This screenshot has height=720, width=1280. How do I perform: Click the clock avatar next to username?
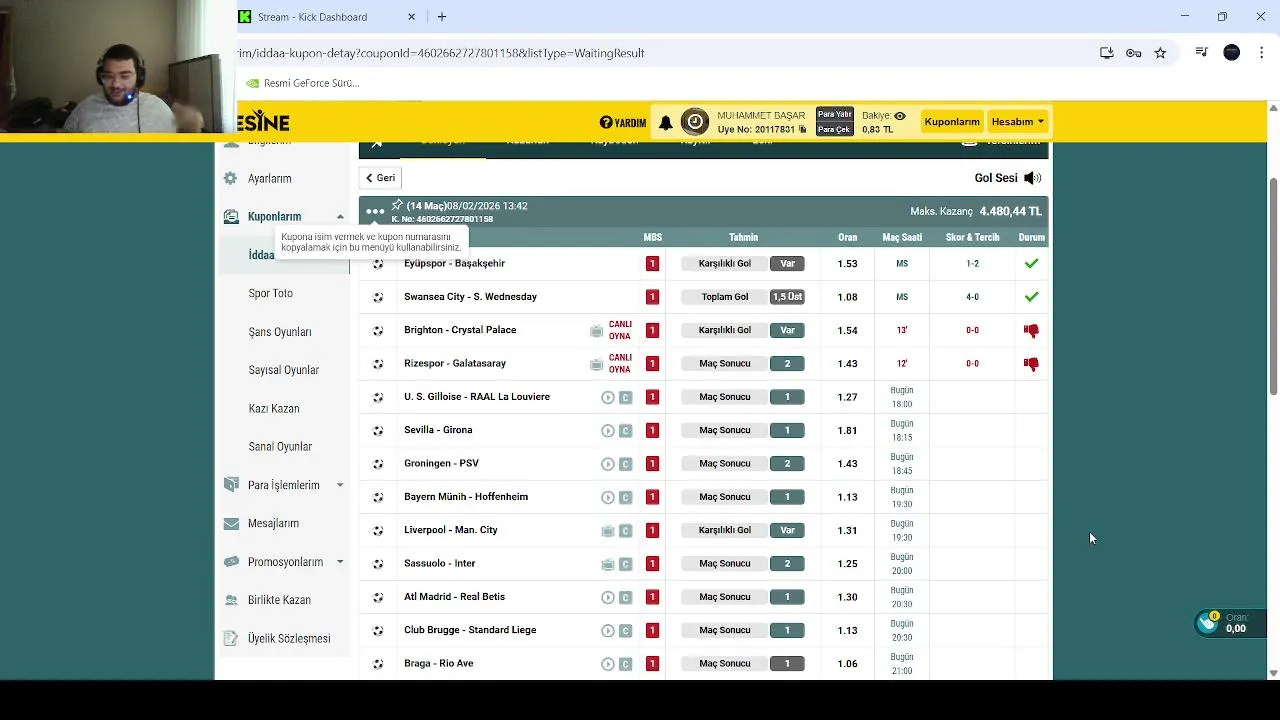[695, 122]
